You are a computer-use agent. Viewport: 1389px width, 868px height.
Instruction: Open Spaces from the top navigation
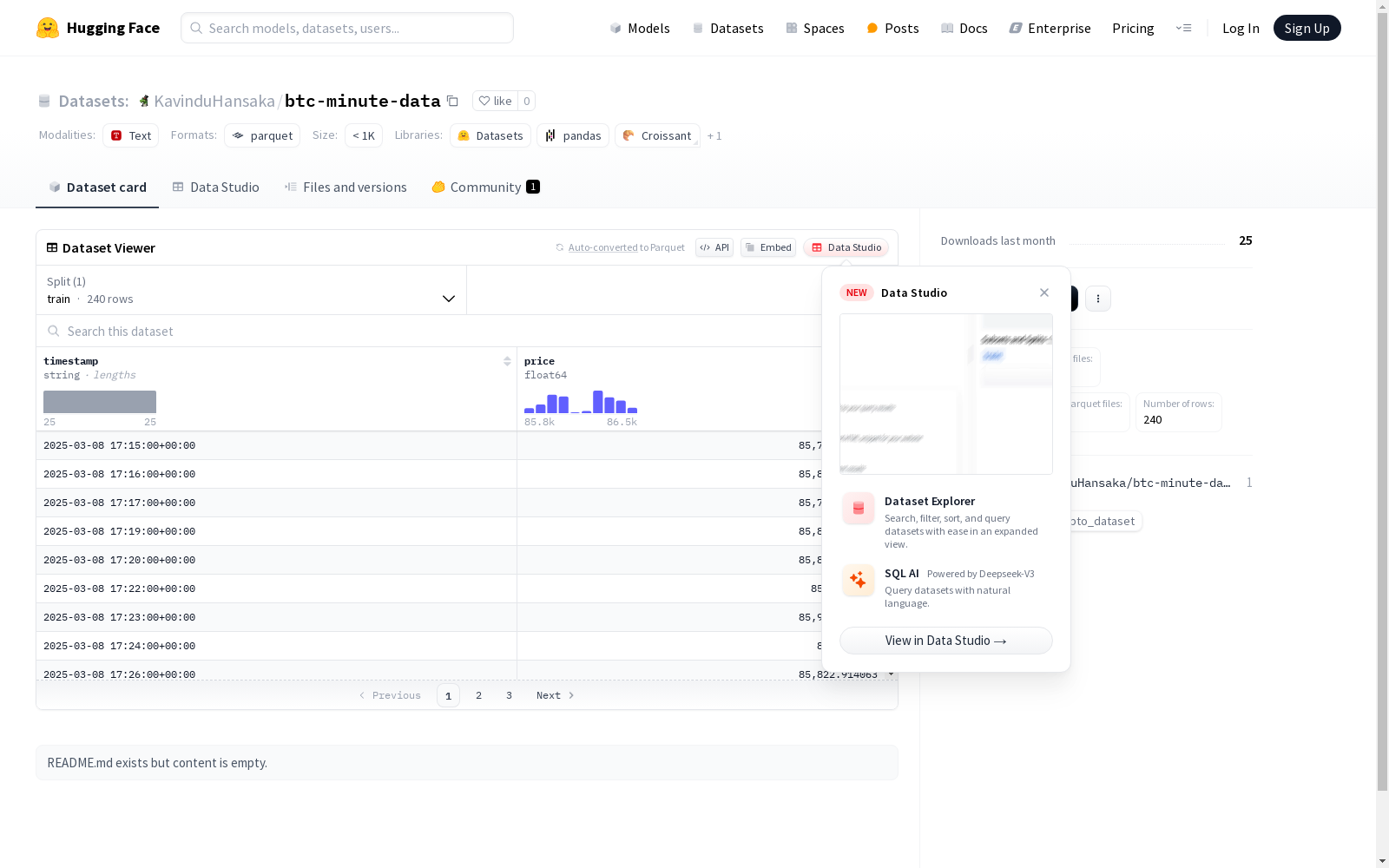[815, 28]
